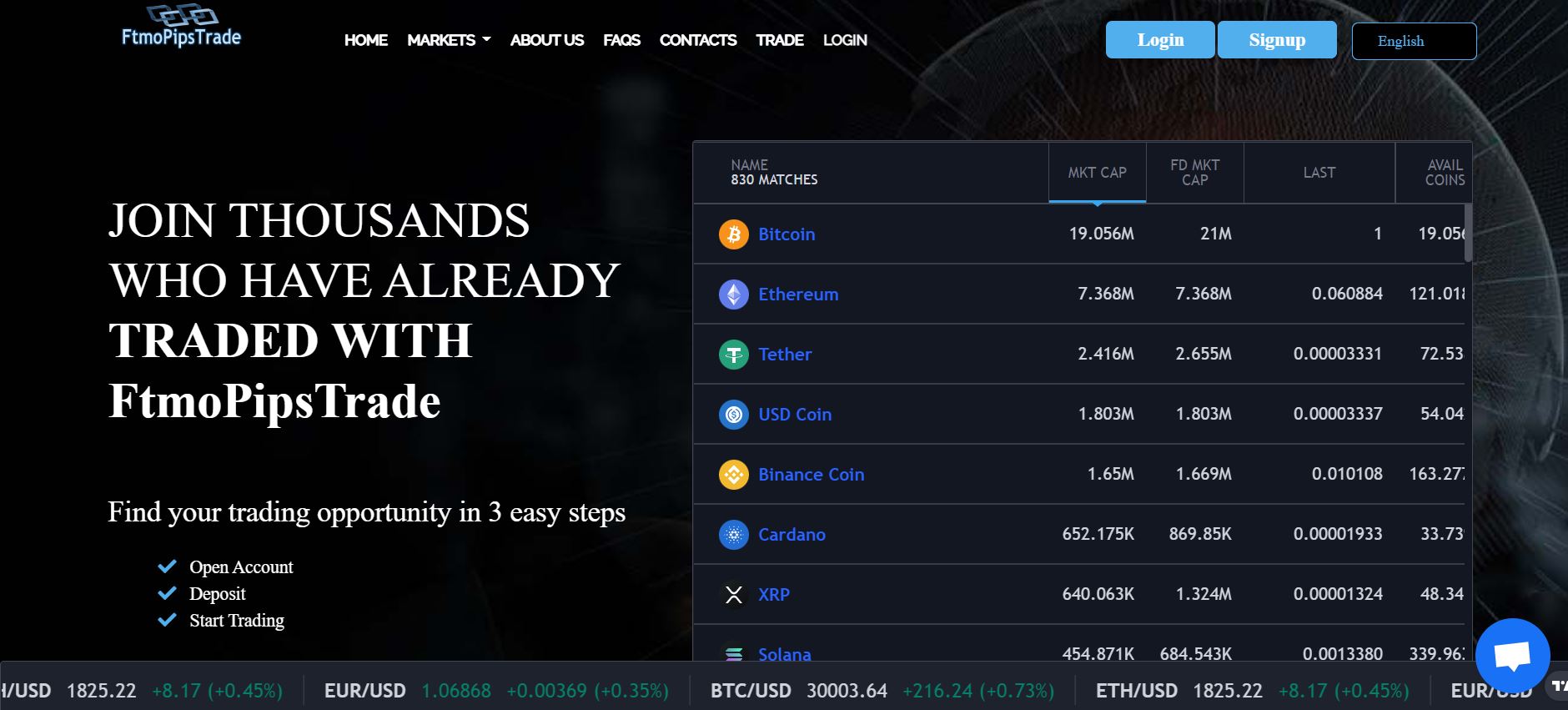Sort table by MKT CAP column

[1097, 173]
